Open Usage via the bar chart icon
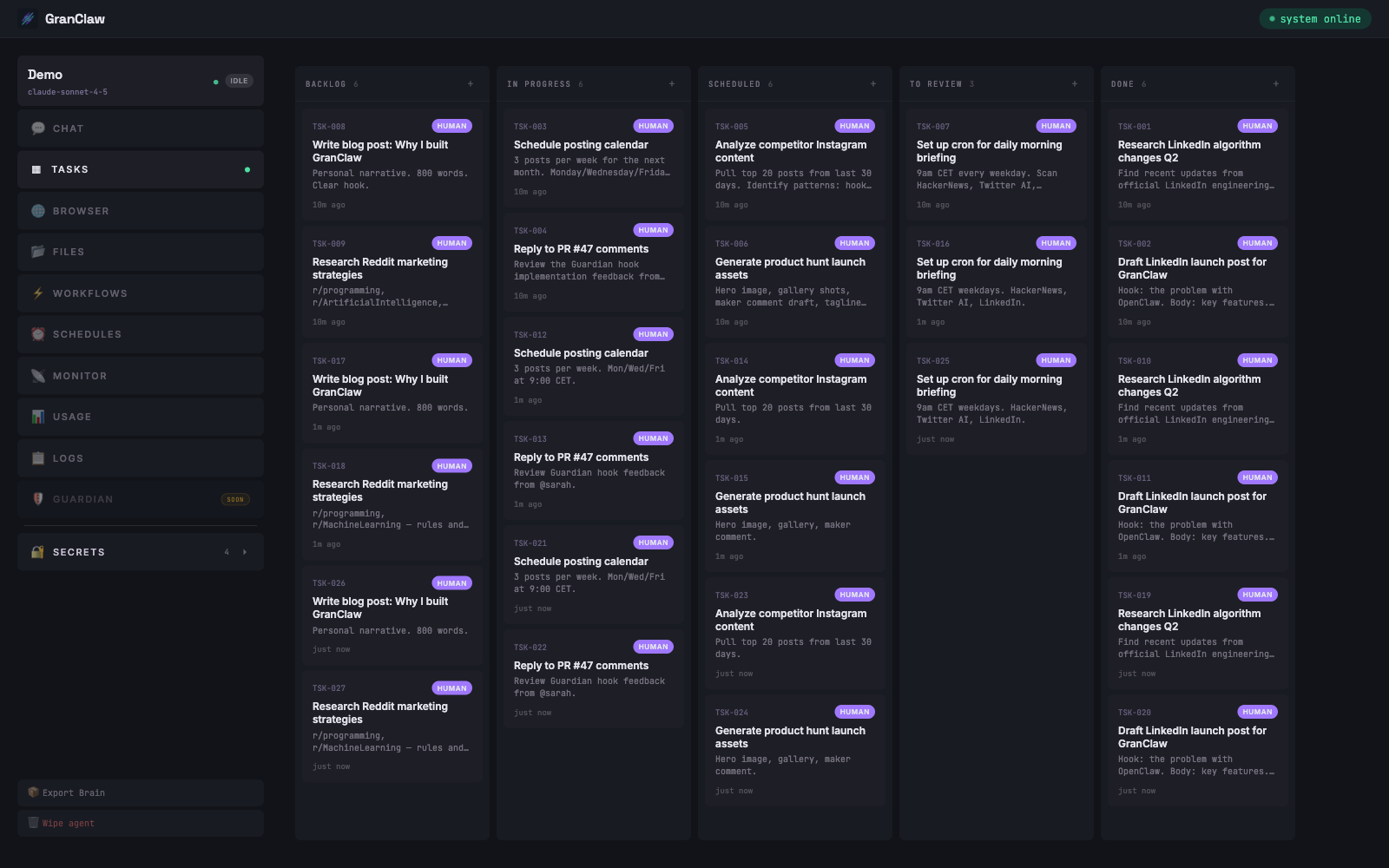Screen dimensions: 1389x868 coord(37,416)
